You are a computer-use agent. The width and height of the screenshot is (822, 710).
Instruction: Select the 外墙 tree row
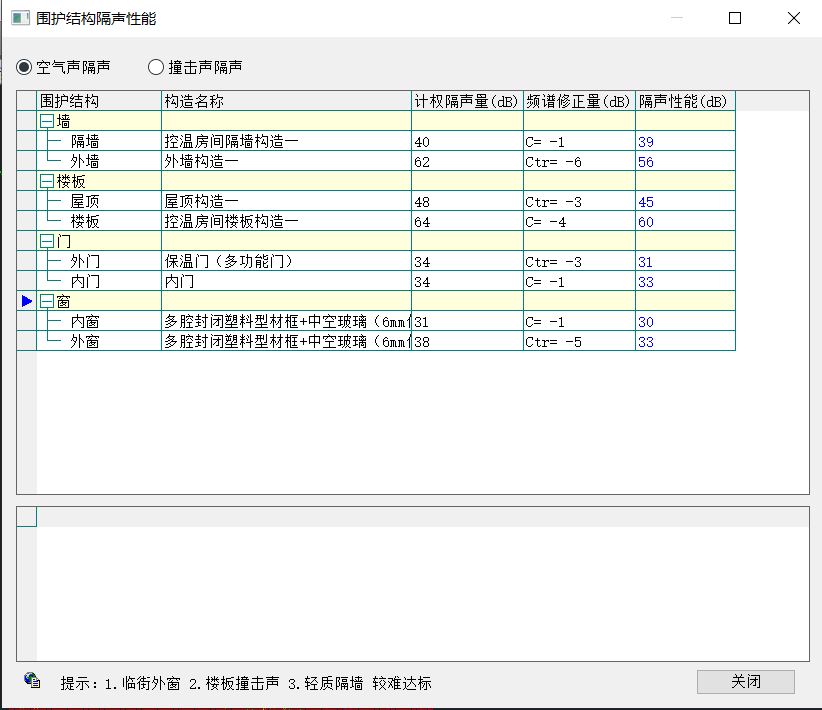(x=85, y=161)
